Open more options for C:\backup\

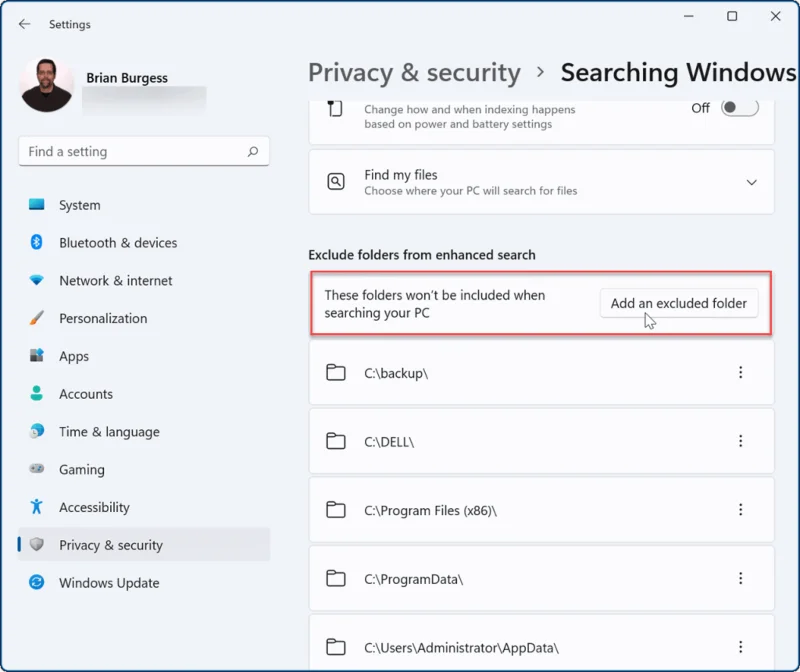point(740,372)
